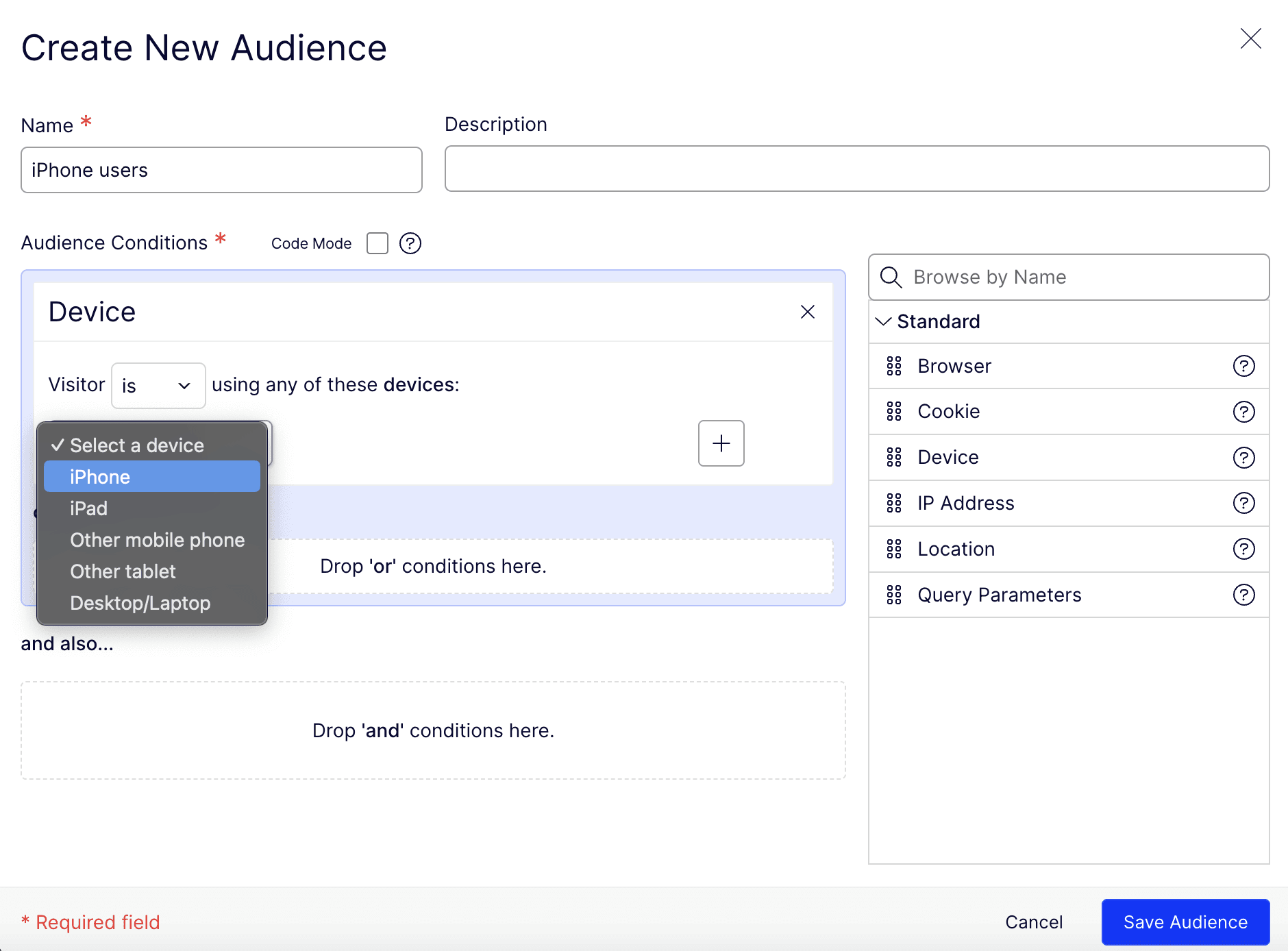Click the help icon beside IP Address
The width and height of the screenshot is (1288, 951).
click(x=1243, y=504)
